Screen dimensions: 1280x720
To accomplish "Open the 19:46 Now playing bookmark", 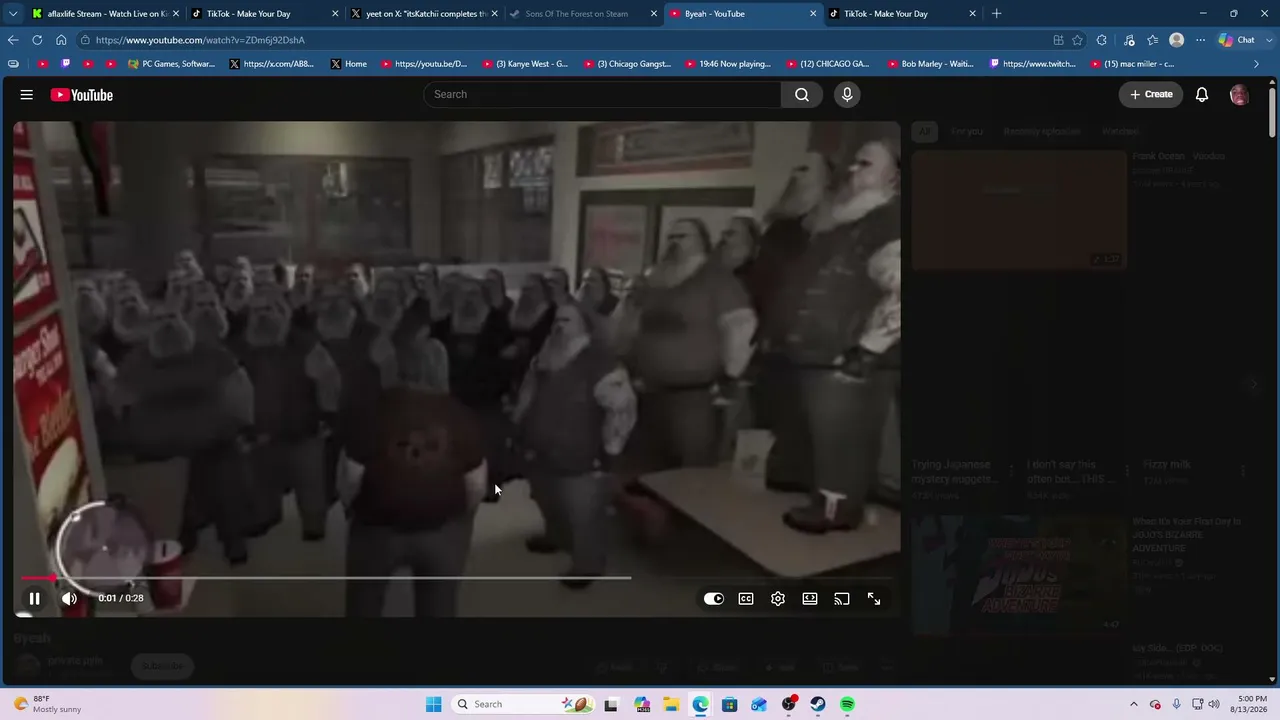I will pos(728,64).
